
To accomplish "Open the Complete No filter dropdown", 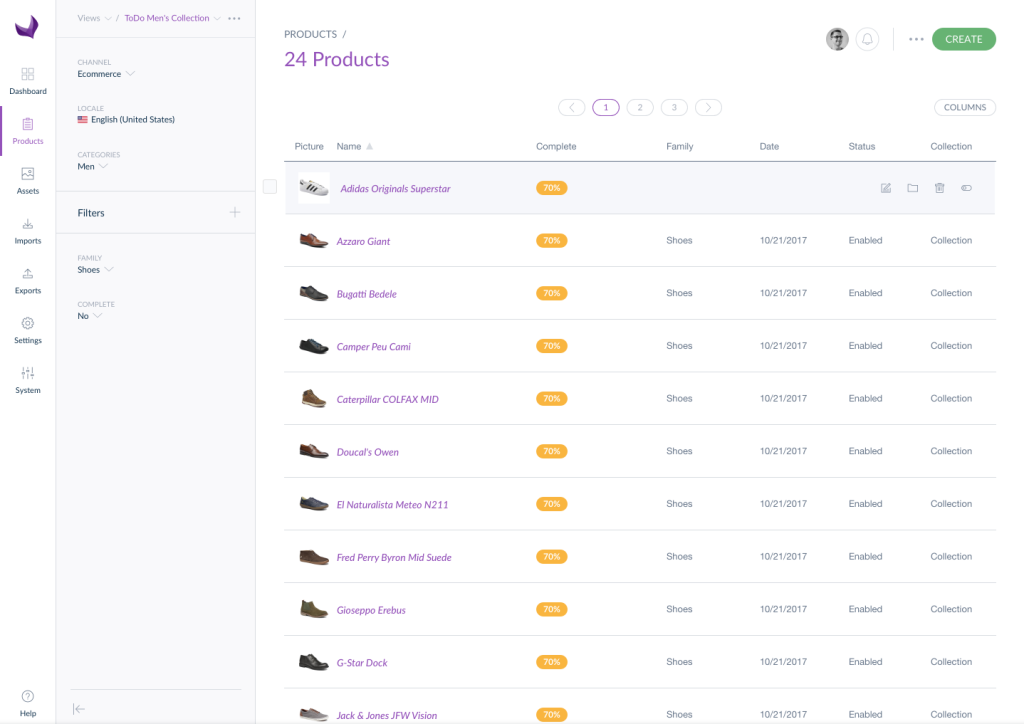I will [90, 316].
